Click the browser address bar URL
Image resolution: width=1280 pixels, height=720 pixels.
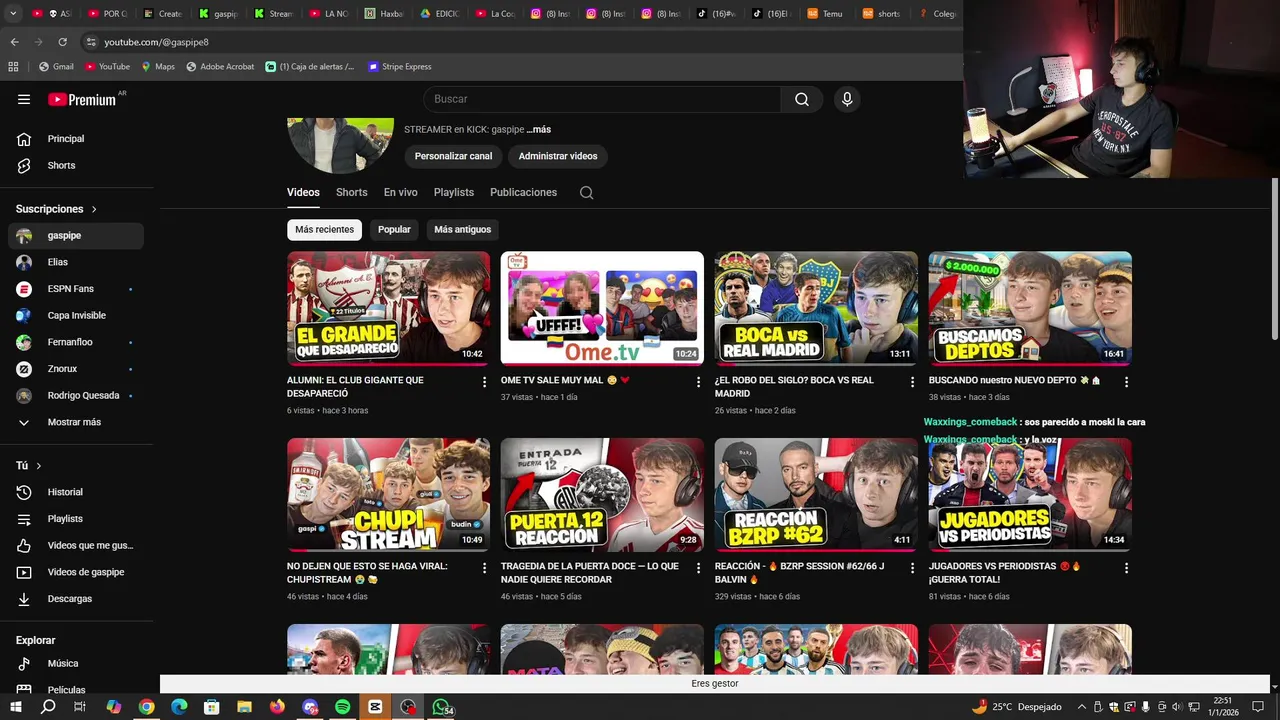156,42
